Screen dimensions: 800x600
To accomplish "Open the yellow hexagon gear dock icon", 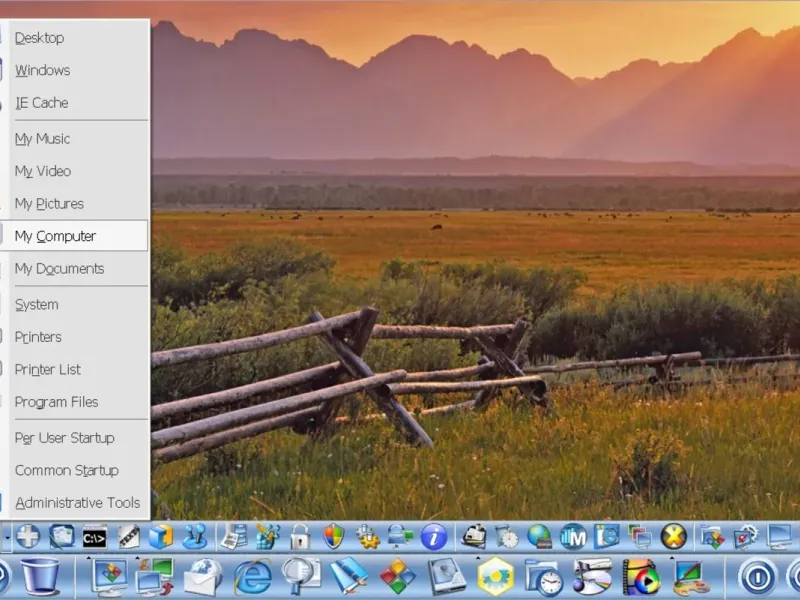I will [495, 577].
